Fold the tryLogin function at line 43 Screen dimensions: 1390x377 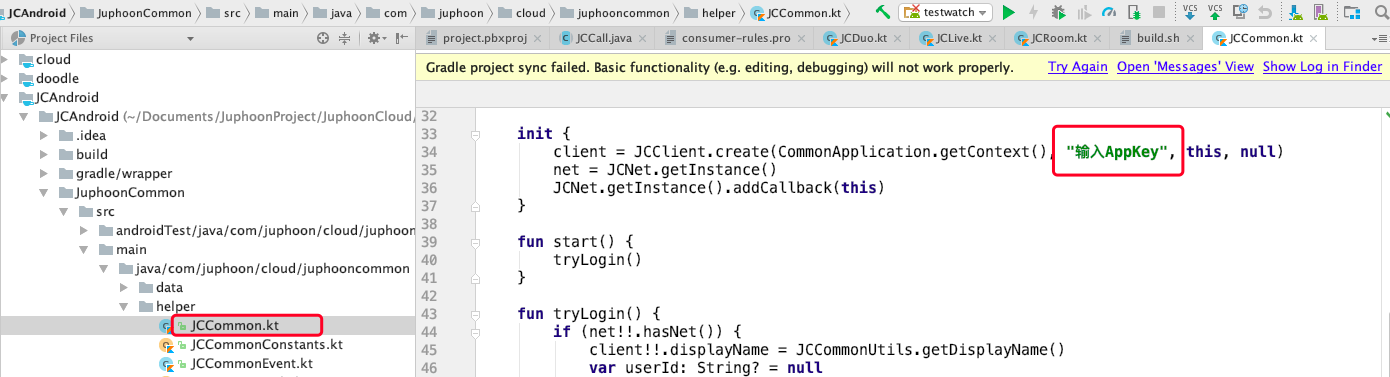(476, 313)
